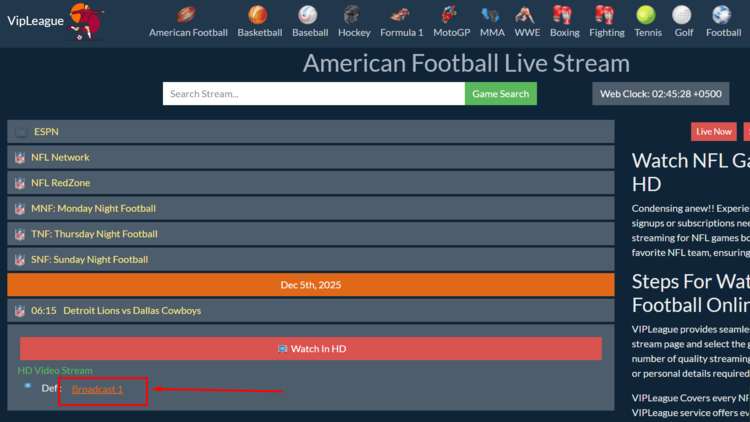
Task: Click NFL shield beside Sunday Night Football
Action: [20, 260]
